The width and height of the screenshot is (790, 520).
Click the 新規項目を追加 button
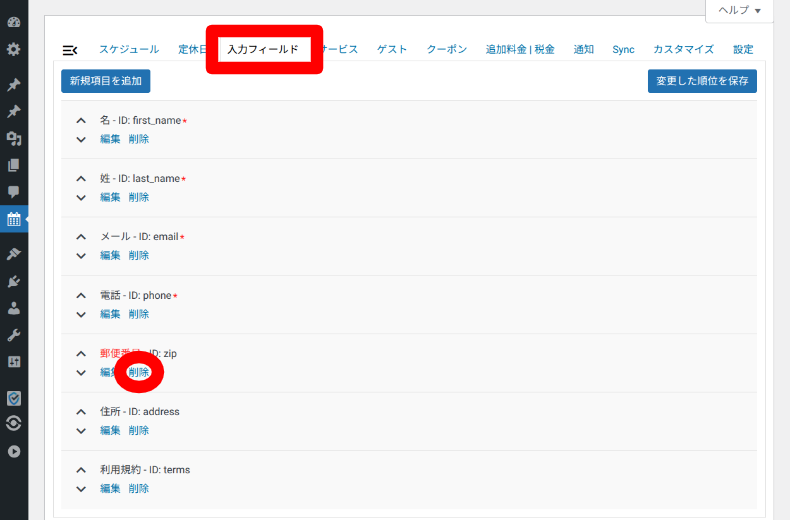coord(106,81)
